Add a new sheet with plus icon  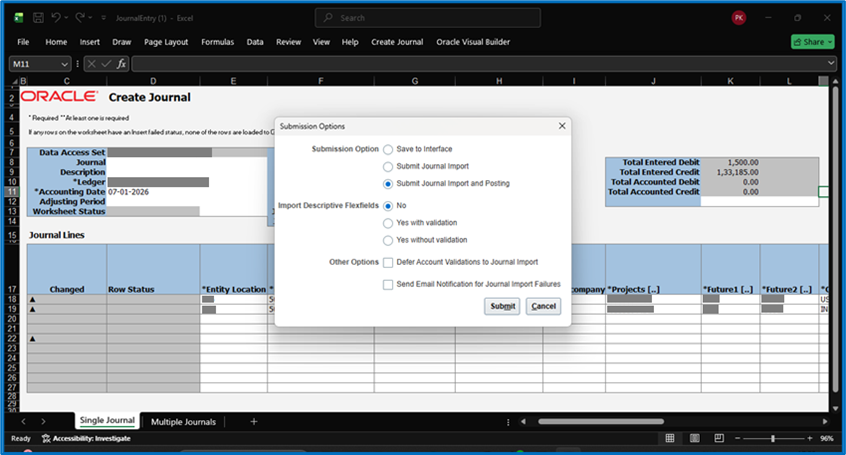pos(254,422)
